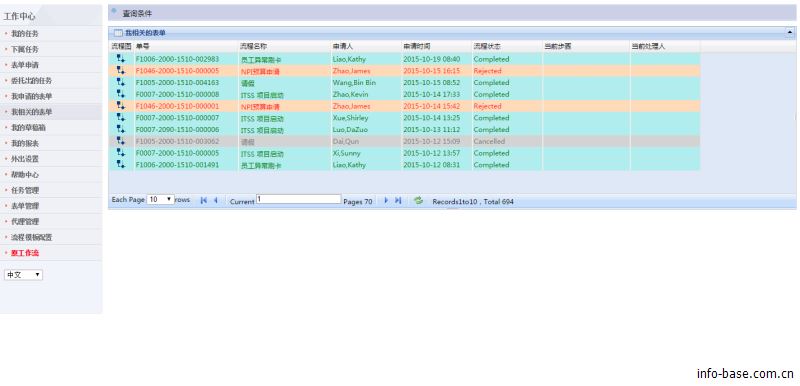
Task: Click applicant Wang,Bin Bin cell
Action: pyautogui.click(x=354, y=83)
